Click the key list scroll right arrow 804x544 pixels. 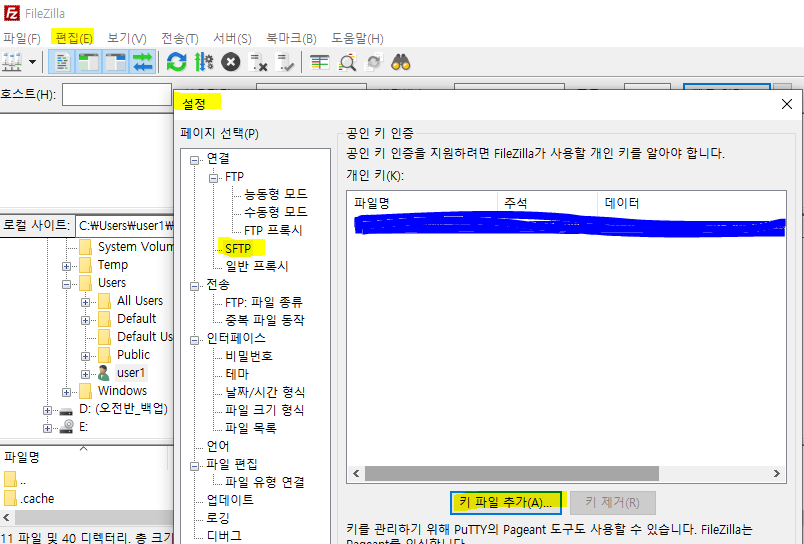pos(776,473)
